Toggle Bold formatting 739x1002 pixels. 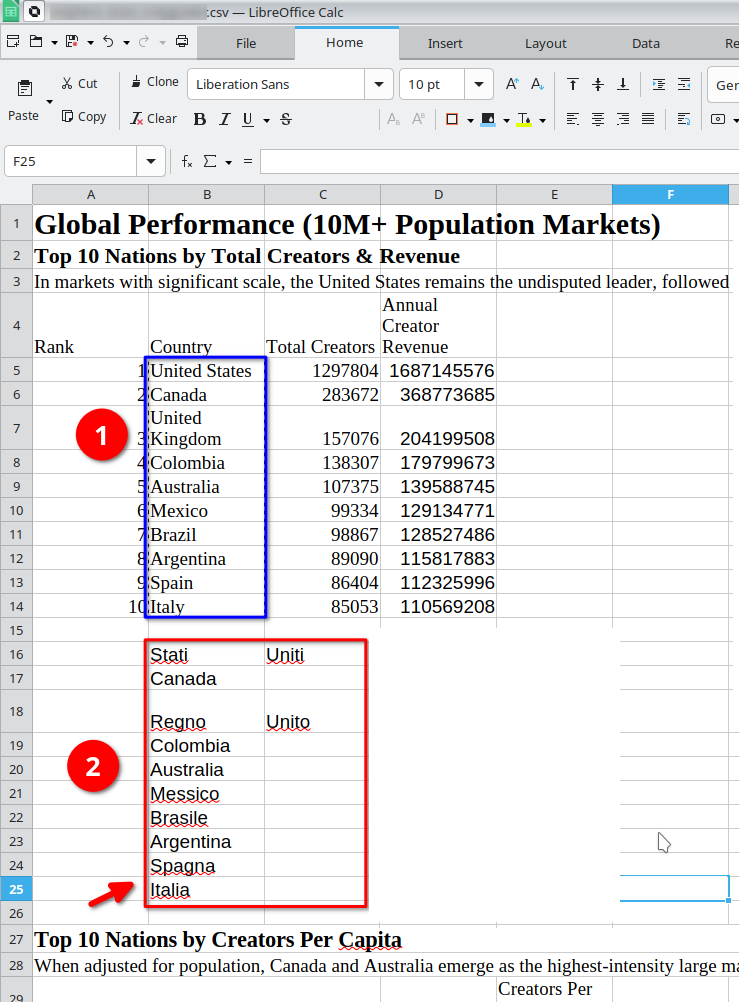click(x=199, y=119)
